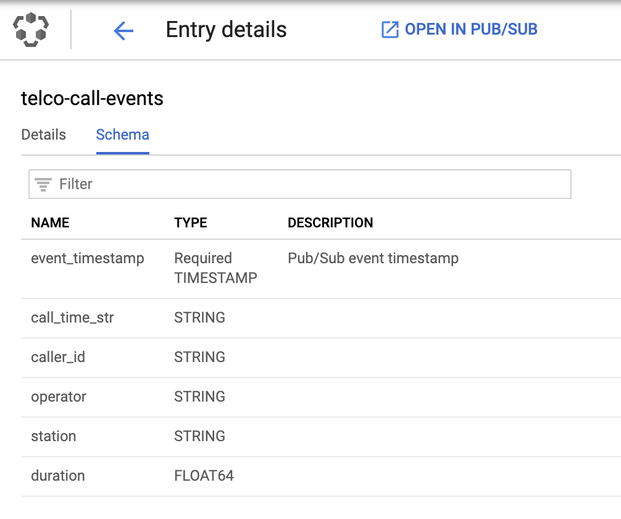The width and height of the screenshot is (621, 519).
Task: Open the entry in Pub/Sub via text link
Action: [471, 29]
